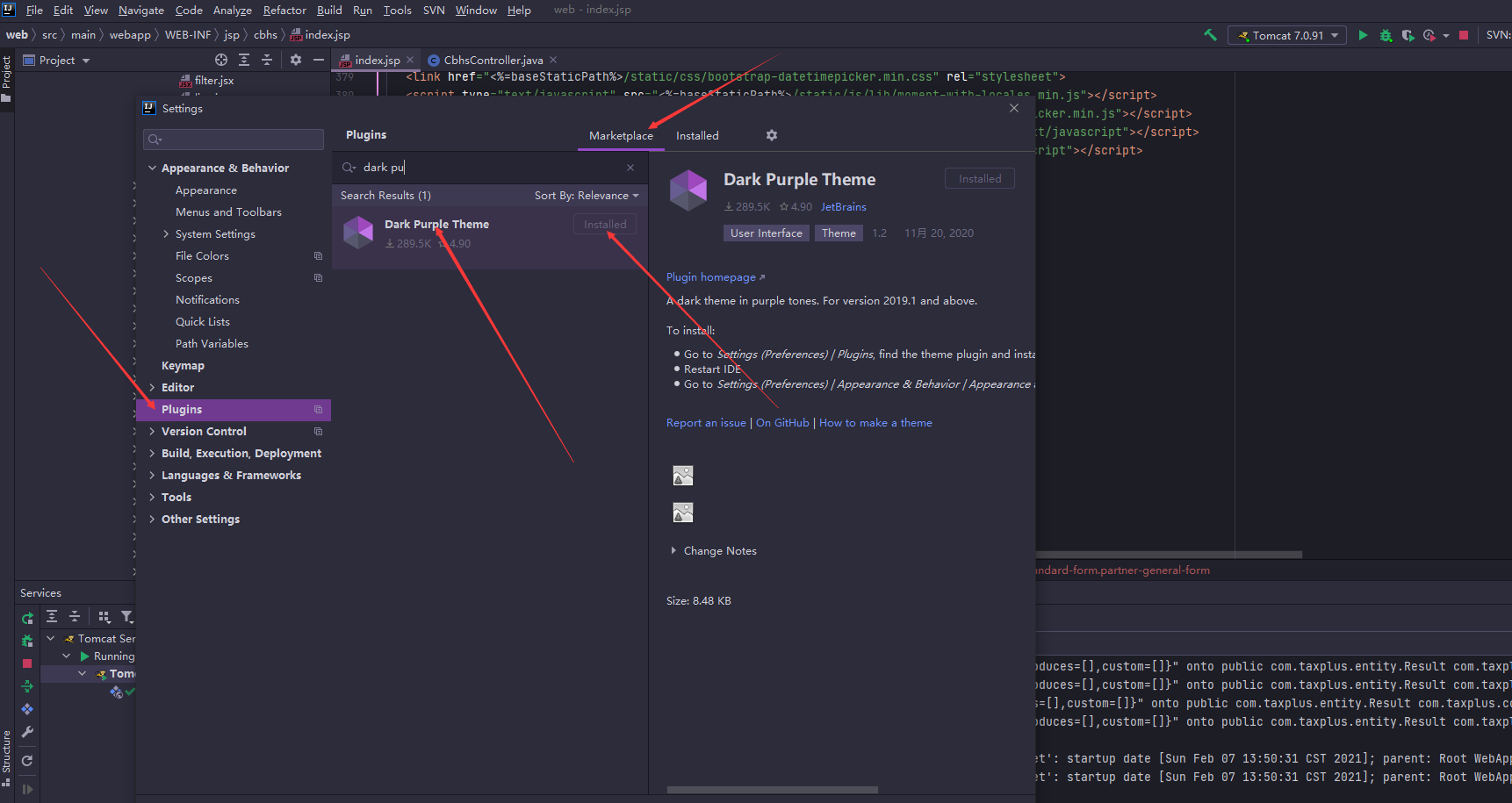Clear the plugin search field
The image size is (1512, 803).
(630, 167)
